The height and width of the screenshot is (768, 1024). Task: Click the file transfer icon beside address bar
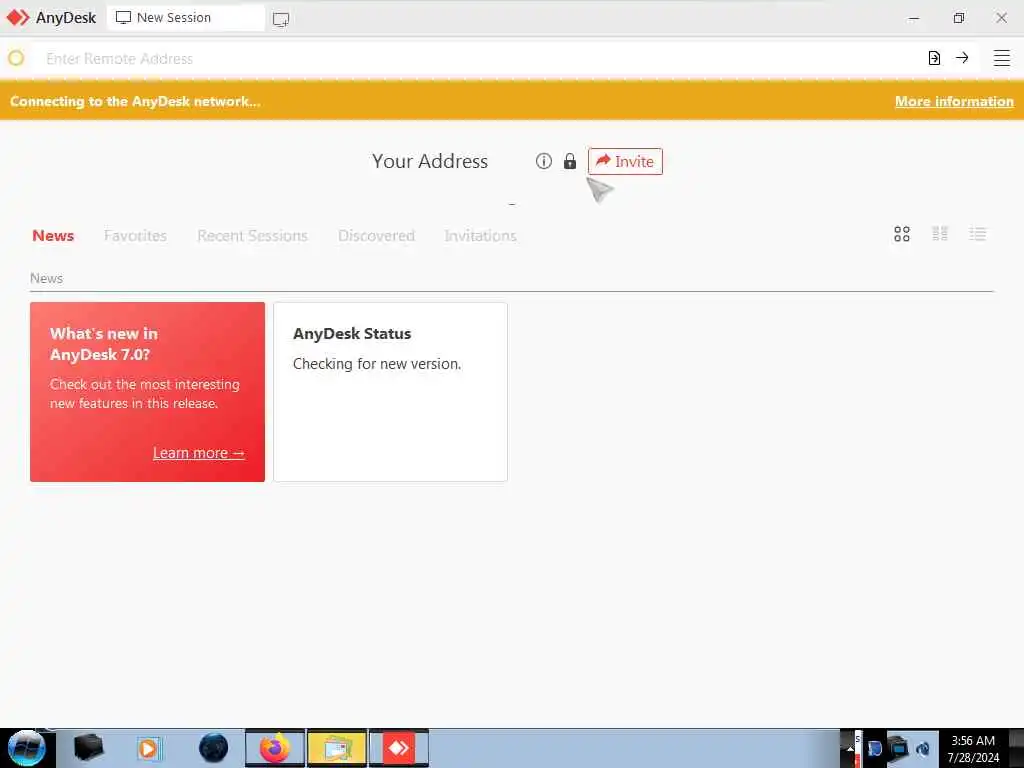934,58
